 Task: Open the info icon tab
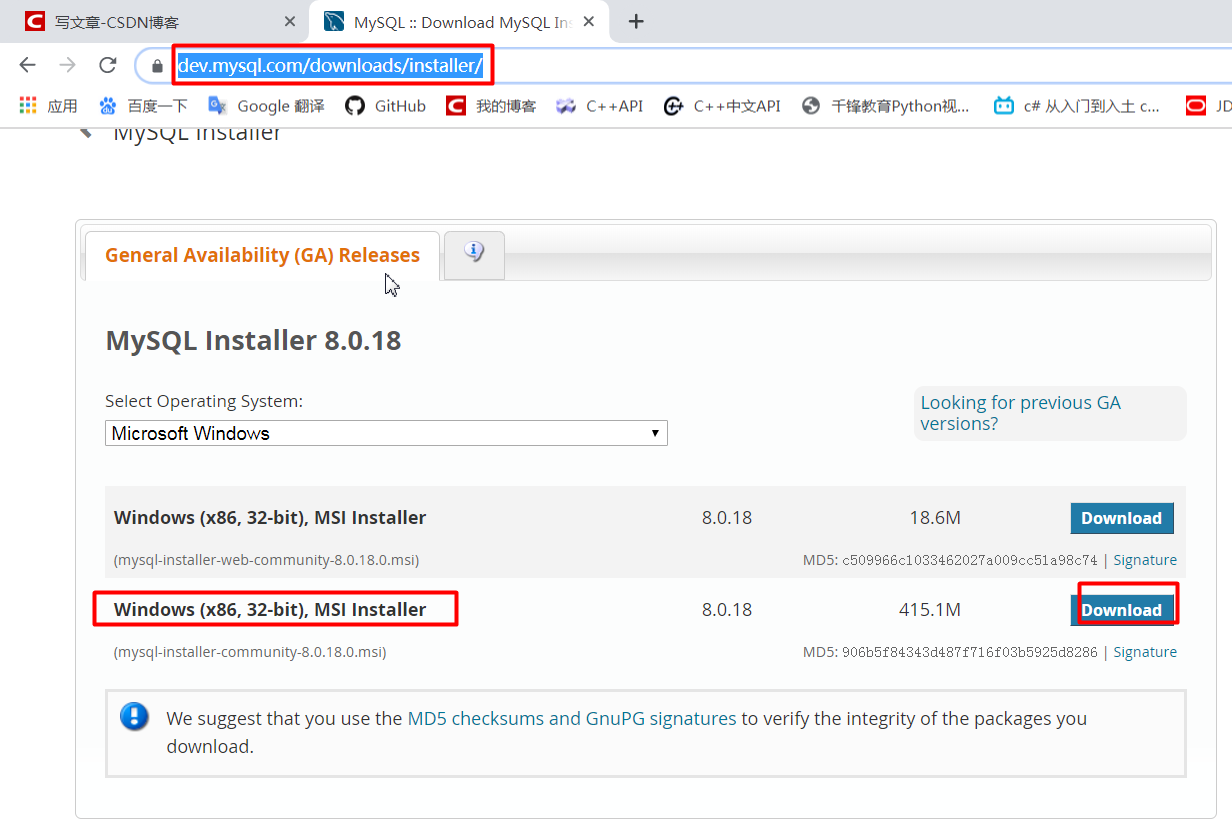474,253
